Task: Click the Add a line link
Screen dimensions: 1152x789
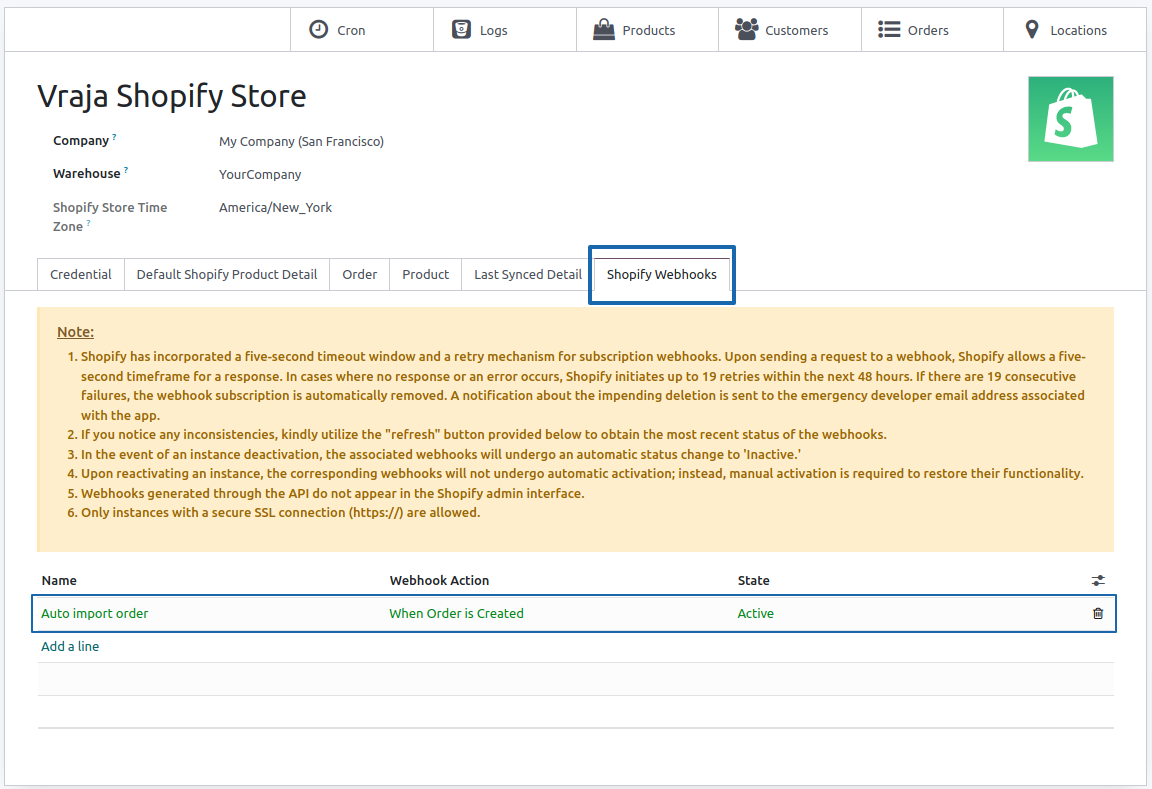Action: [x=70, y=646]
